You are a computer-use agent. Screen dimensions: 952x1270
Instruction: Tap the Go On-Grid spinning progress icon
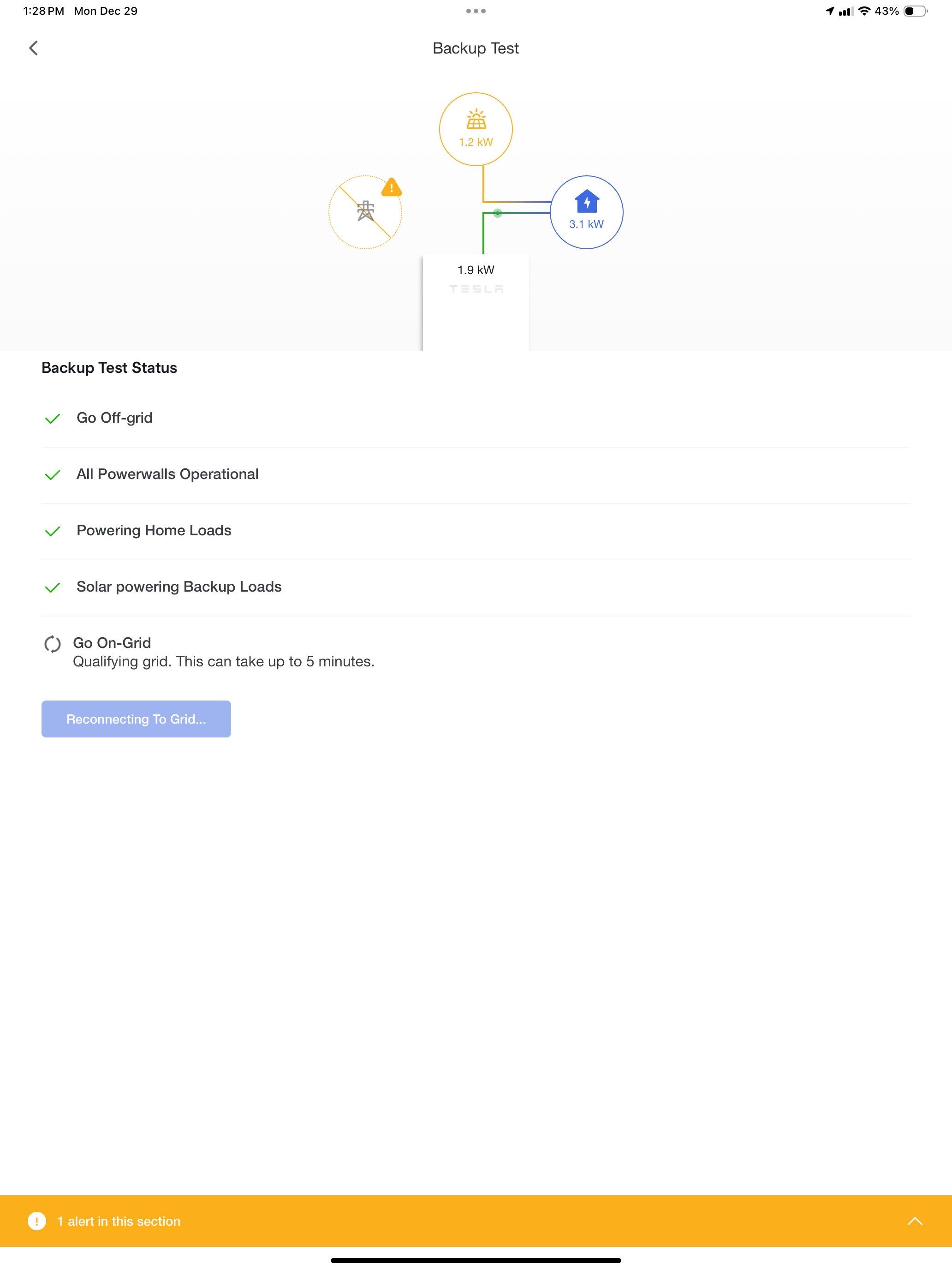[52, 644]
